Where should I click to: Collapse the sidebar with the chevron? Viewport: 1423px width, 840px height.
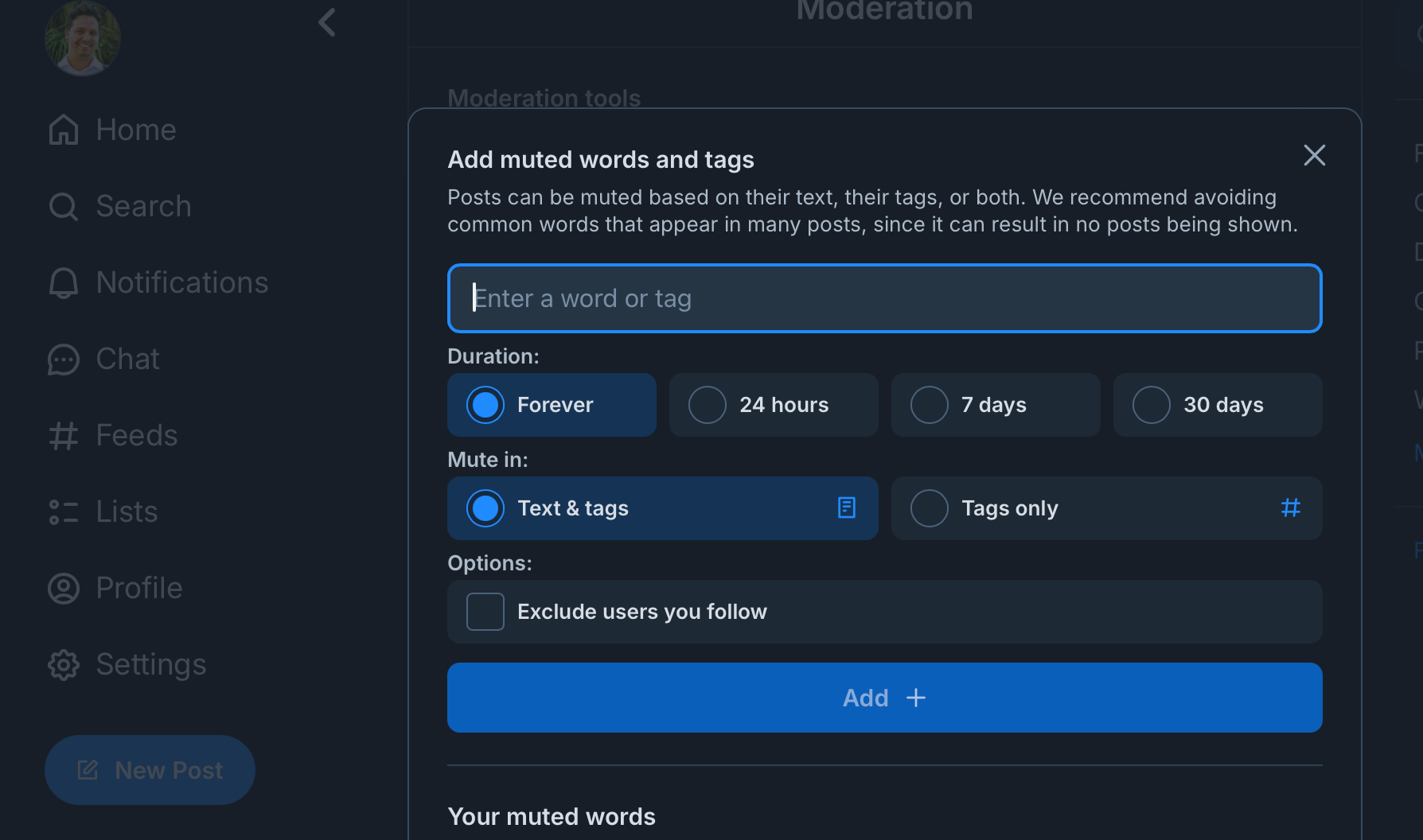(326, 22)
